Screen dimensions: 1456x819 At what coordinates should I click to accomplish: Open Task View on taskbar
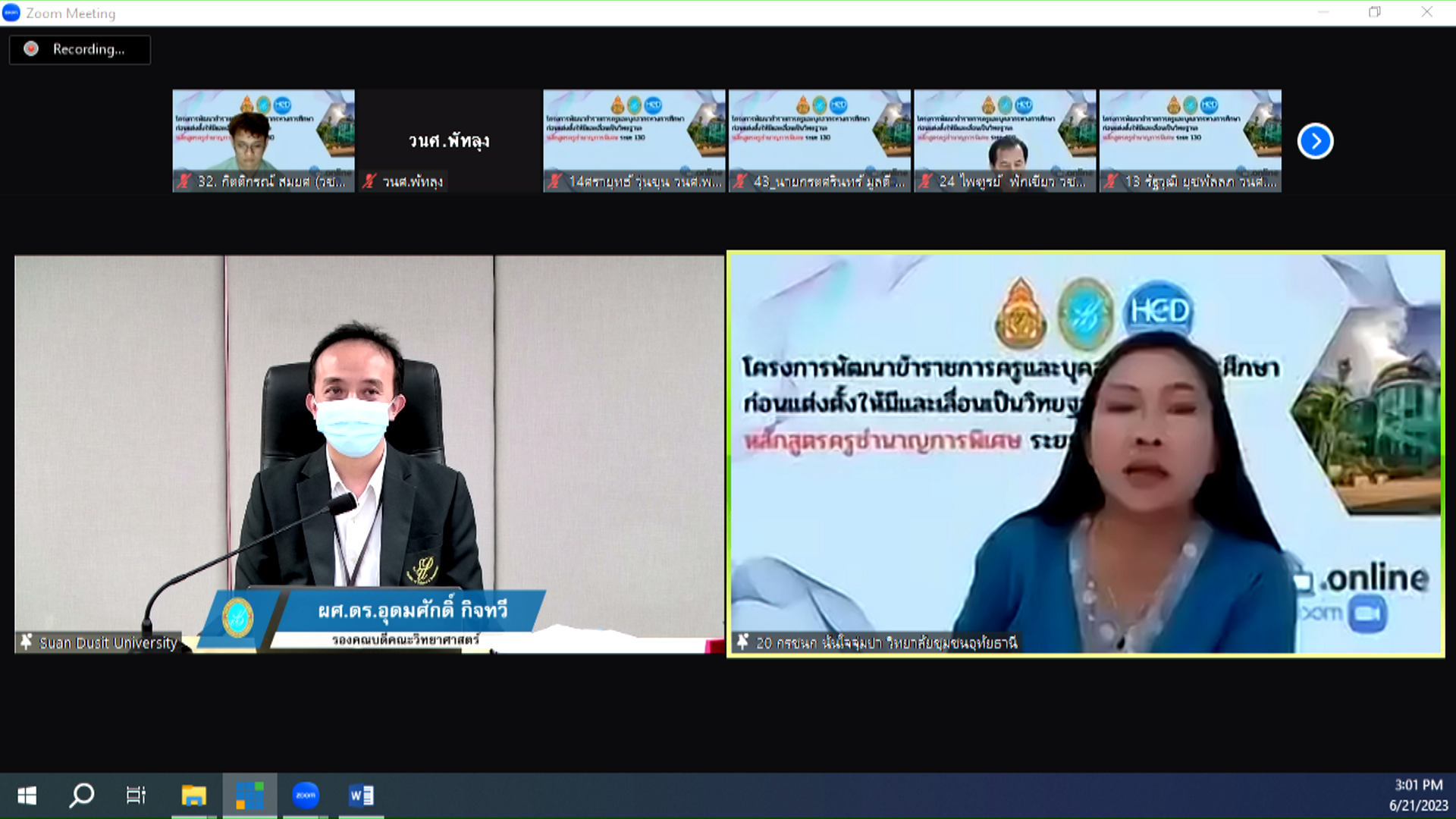(x=136, y=795)
